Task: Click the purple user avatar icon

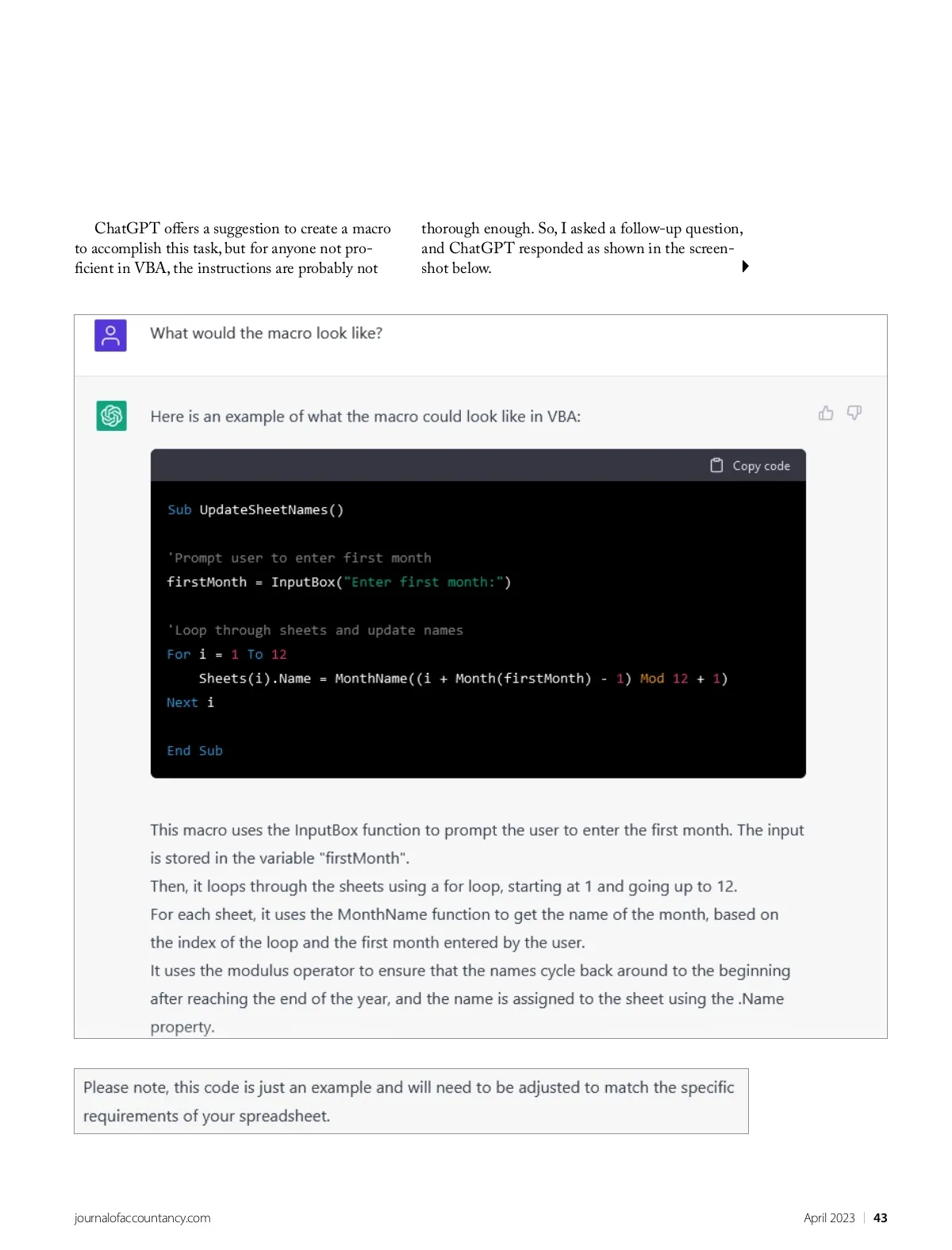Action: 110,335
